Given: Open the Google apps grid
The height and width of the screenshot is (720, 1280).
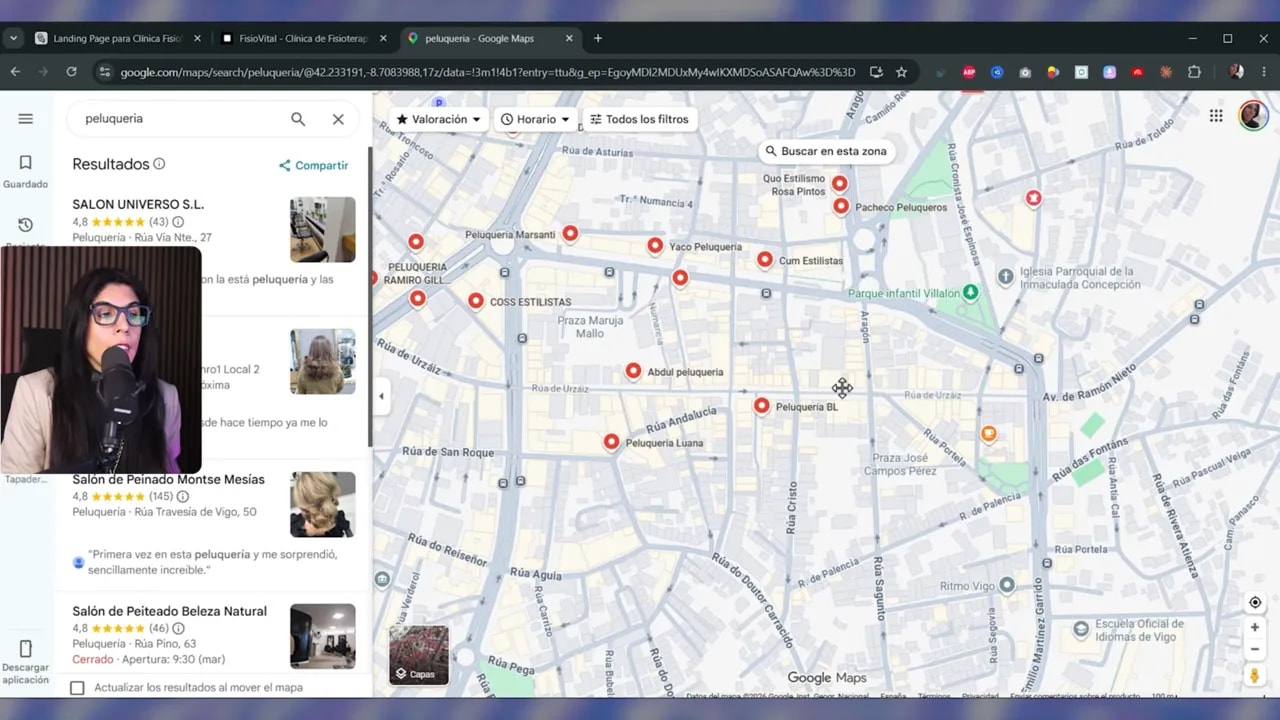Looking at the screenshot, I should [1216, 116].
